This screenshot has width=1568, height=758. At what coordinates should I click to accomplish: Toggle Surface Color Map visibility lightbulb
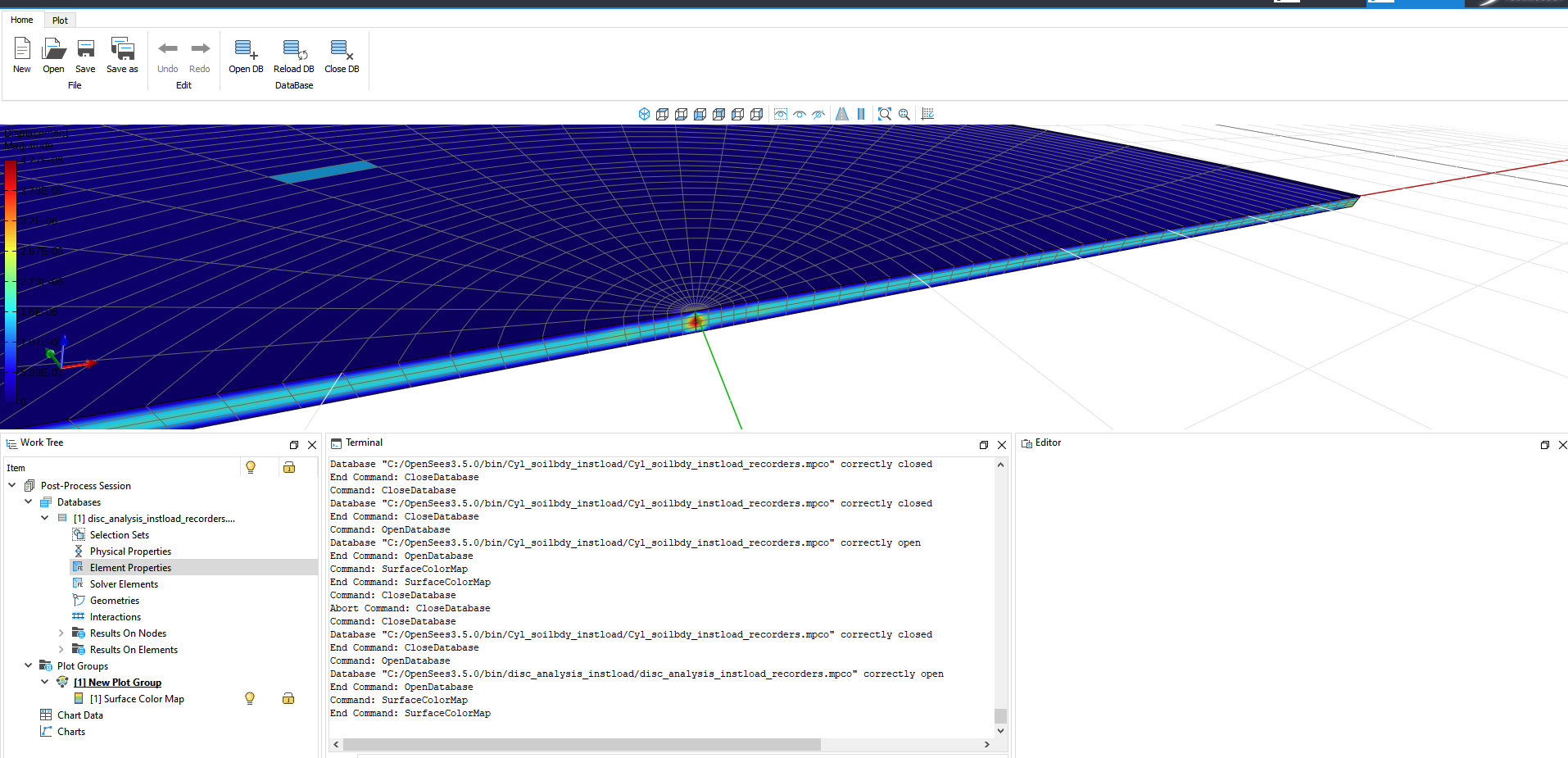point(250,698)
